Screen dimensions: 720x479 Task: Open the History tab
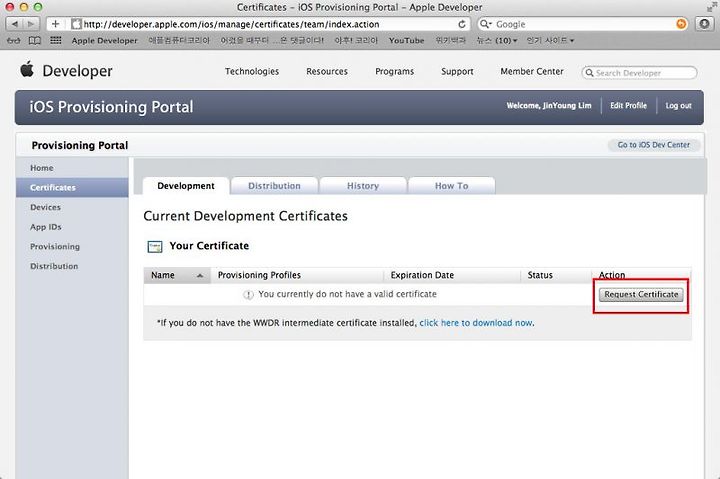click(363, 186)
